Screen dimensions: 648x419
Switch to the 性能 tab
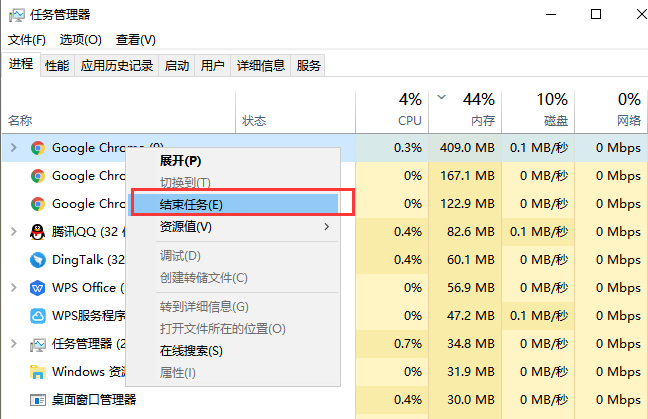click(x=57, y=66)
